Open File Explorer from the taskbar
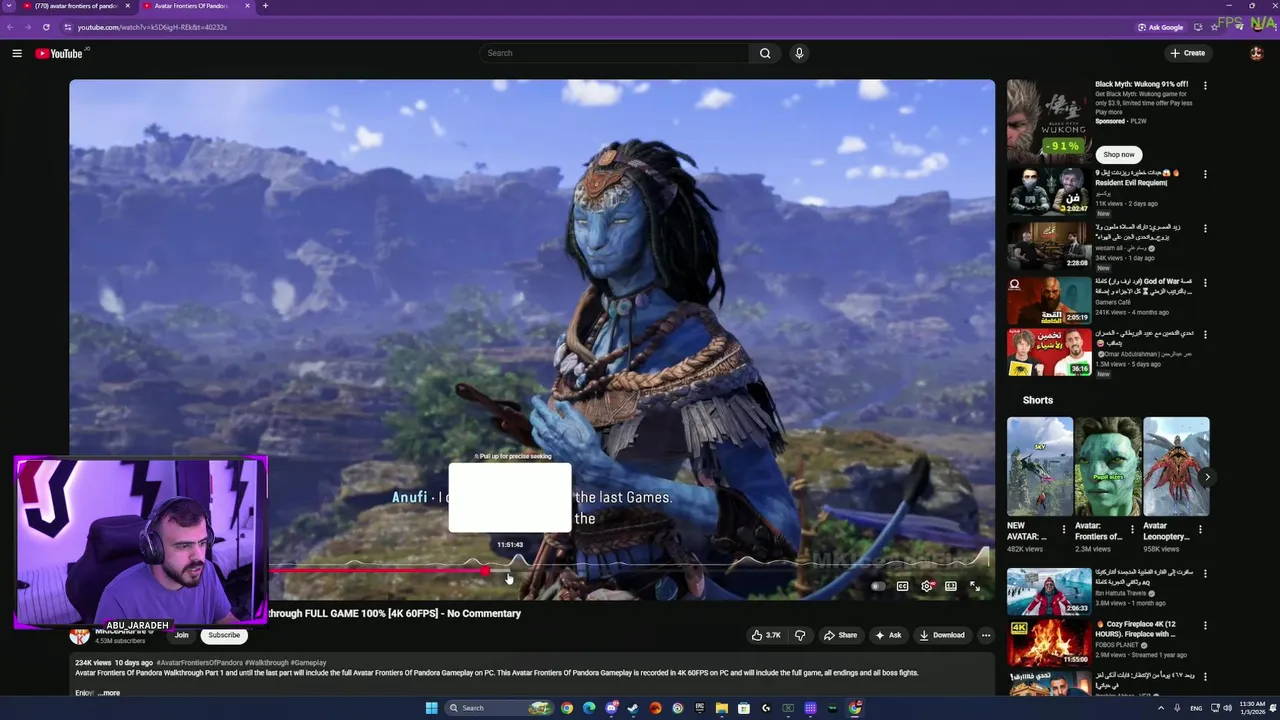This screenshot has width=1280, height=720. (721, 708)
